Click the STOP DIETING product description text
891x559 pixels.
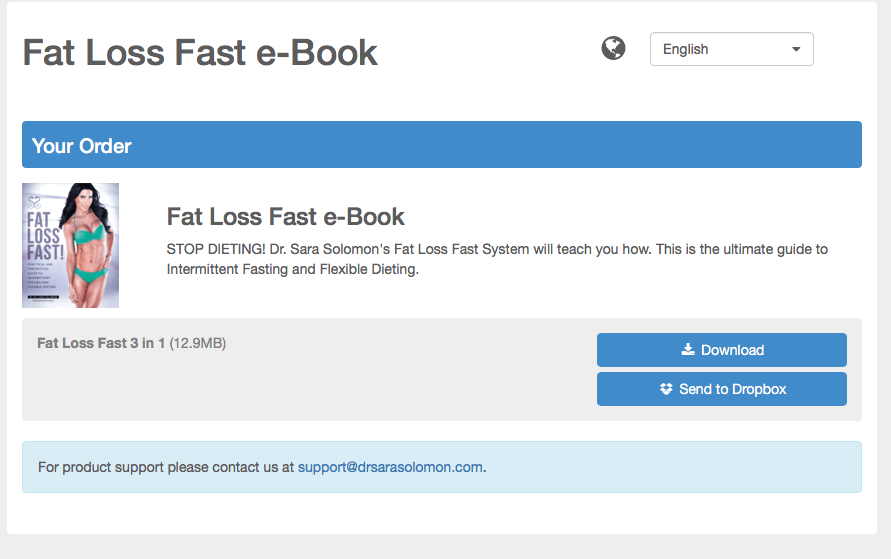[497, 259]
